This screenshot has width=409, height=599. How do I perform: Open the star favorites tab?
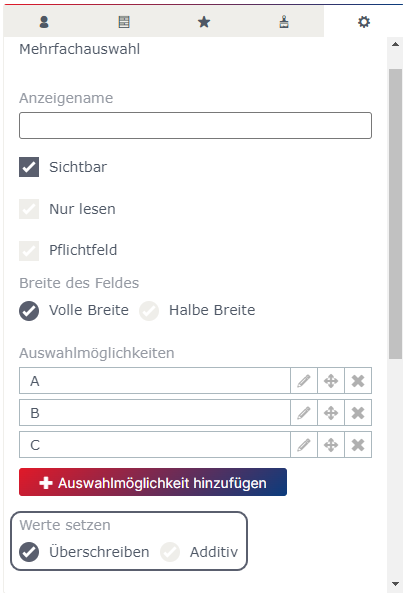click(x=204, y=22)
